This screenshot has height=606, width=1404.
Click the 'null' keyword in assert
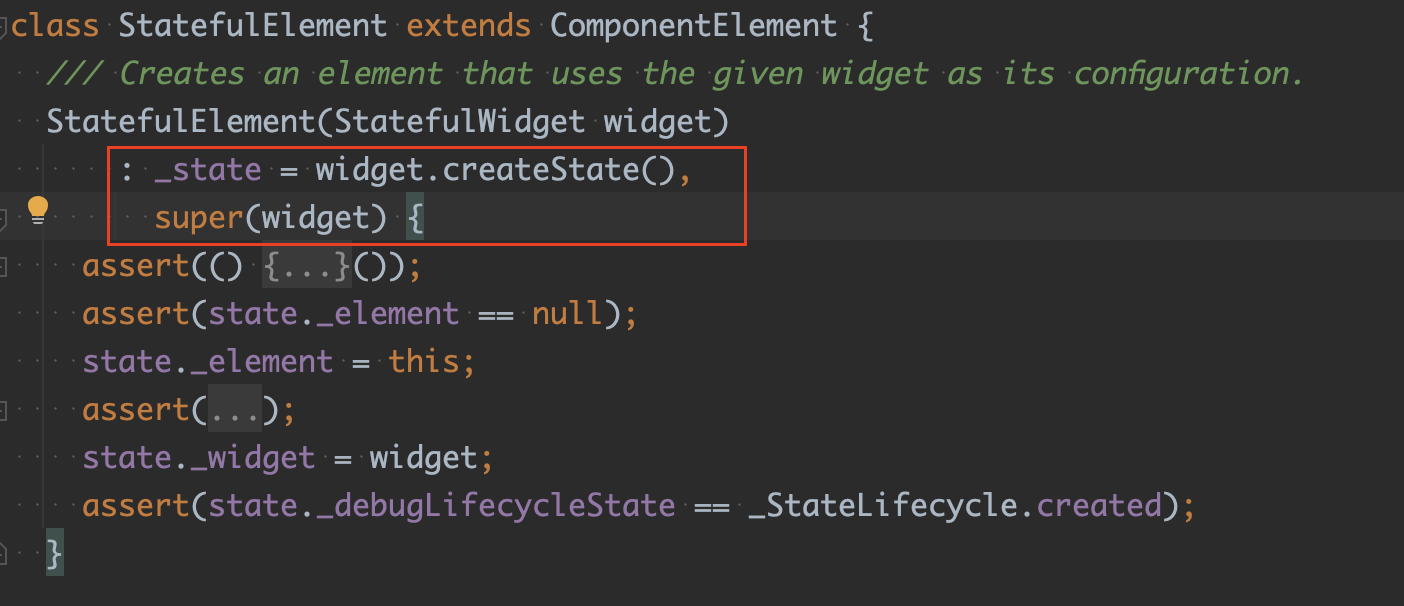coord(567,314)
